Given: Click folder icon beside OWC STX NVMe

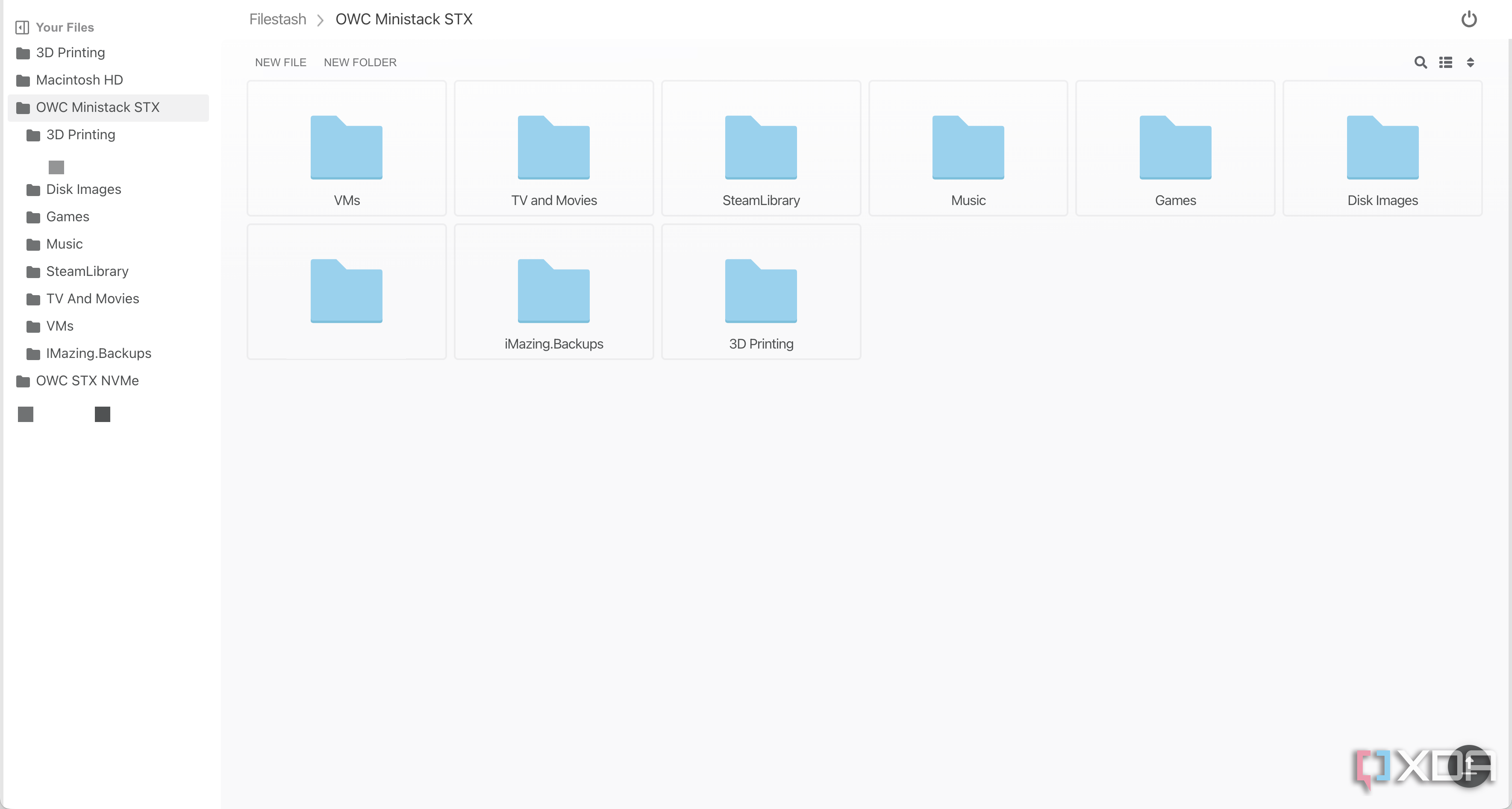Looking at the screenshot, I should 23,381.
